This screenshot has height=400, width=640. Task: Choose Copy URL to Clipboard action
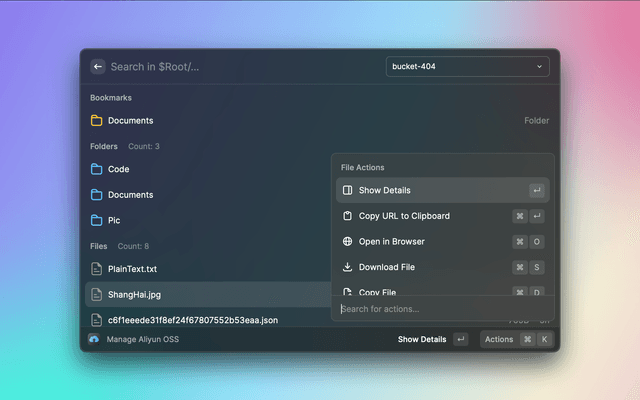[404, 216]
